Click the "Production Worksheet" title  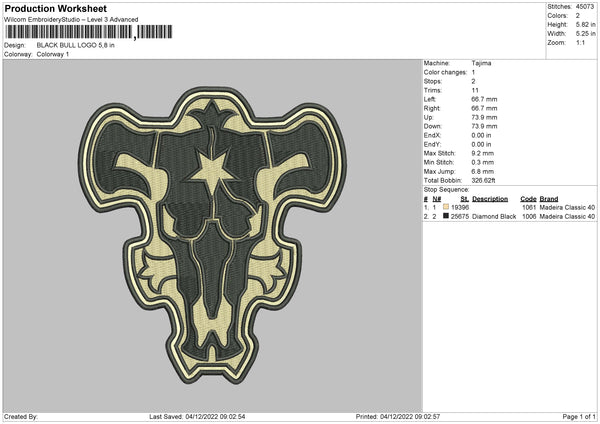[56, 8]
